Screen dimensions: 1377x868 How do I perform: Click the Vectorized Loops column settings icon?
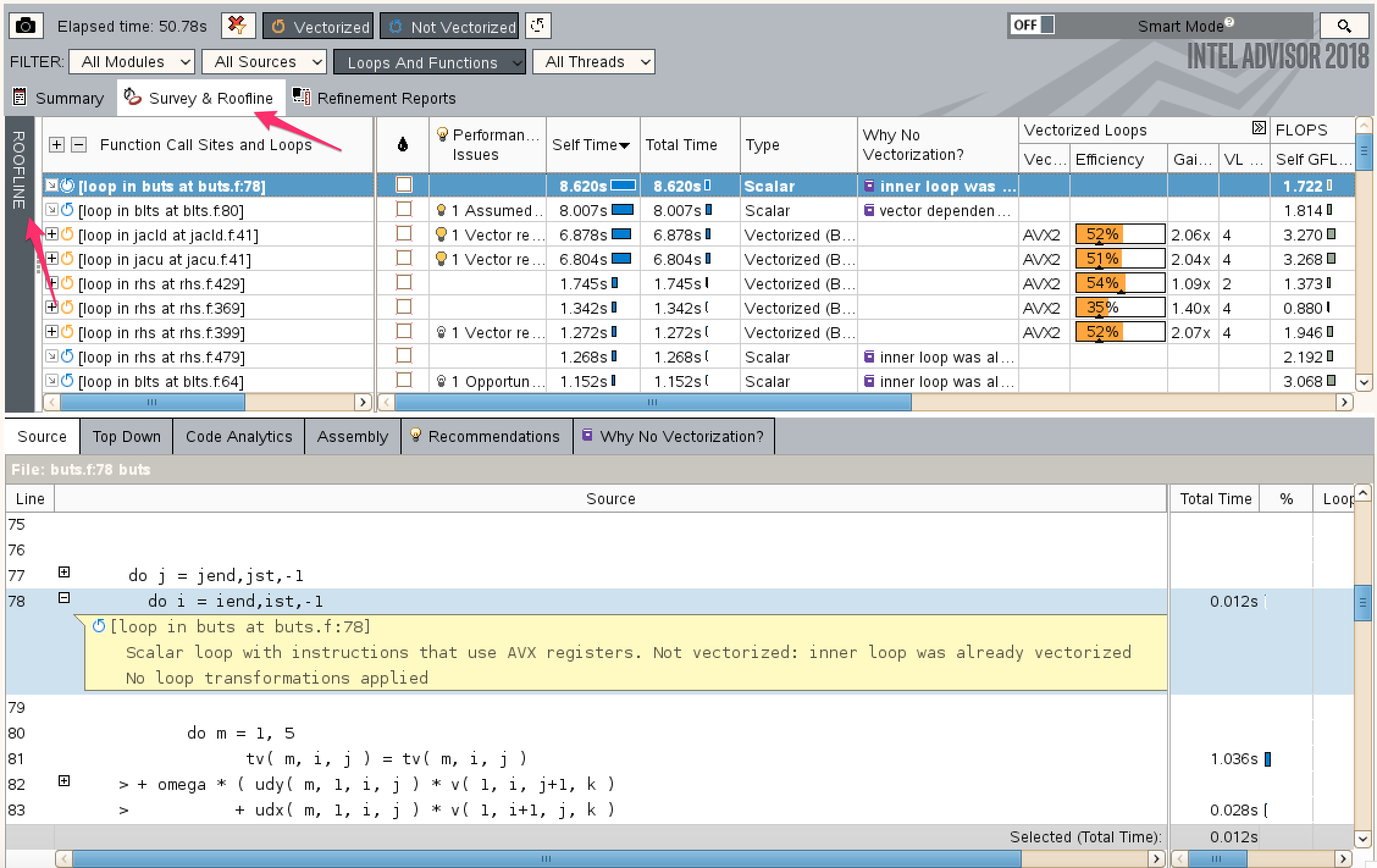pyautogui.click(x=1259, y=128)
